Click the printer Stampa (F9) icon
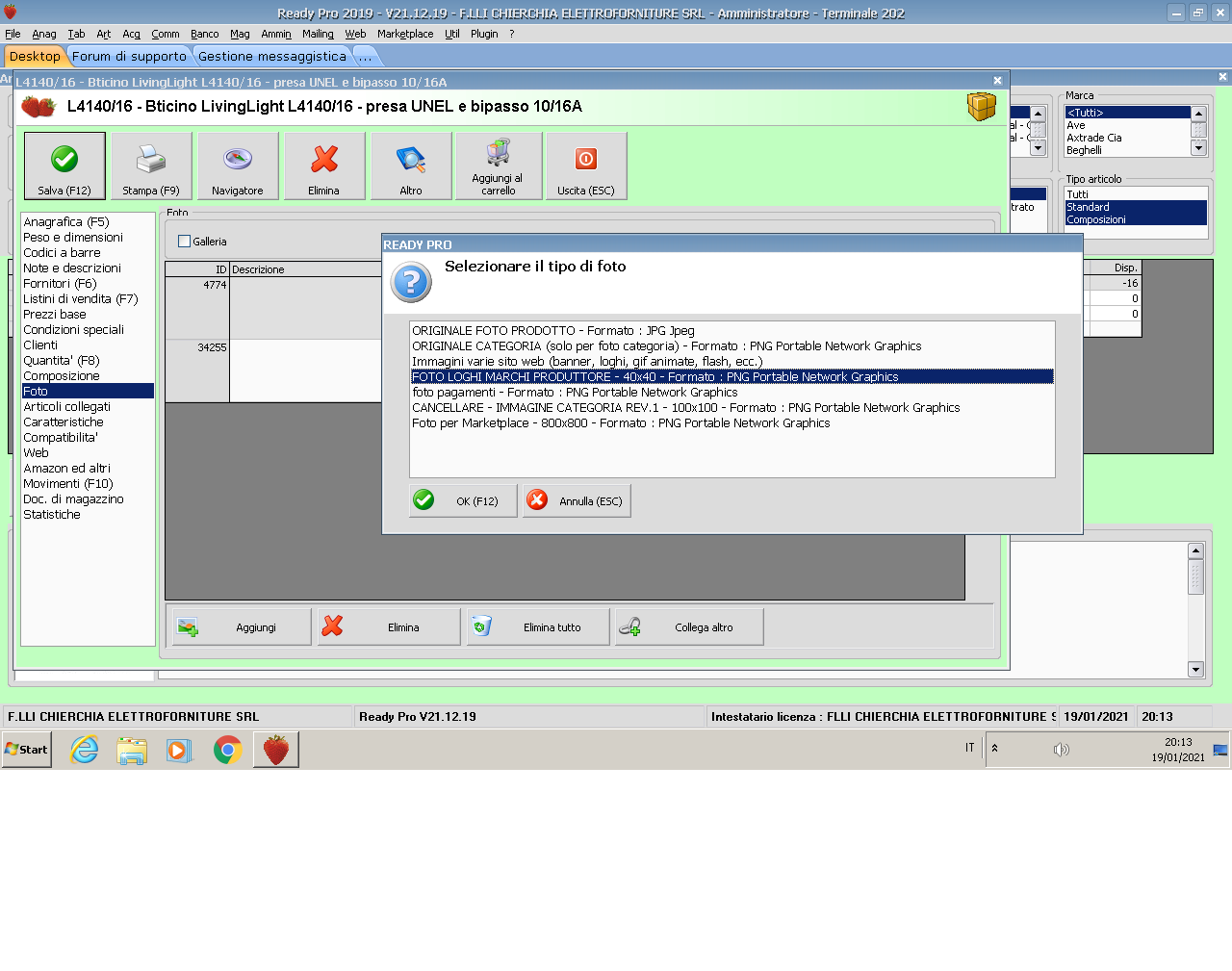Image resolution: width=1232 pixels, height=971 pixels. [151, 159]
